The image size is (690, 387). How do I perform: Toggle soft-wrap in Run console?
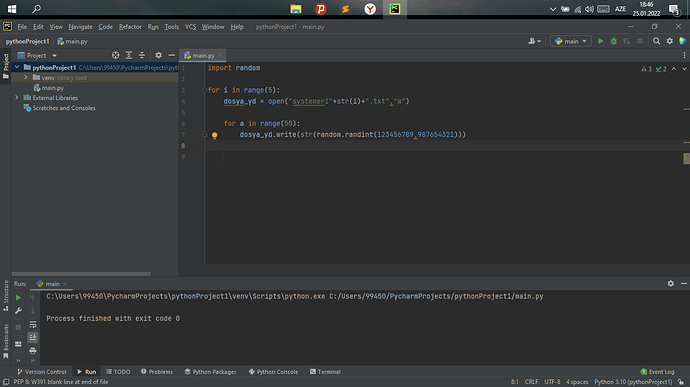click(33, 324)
